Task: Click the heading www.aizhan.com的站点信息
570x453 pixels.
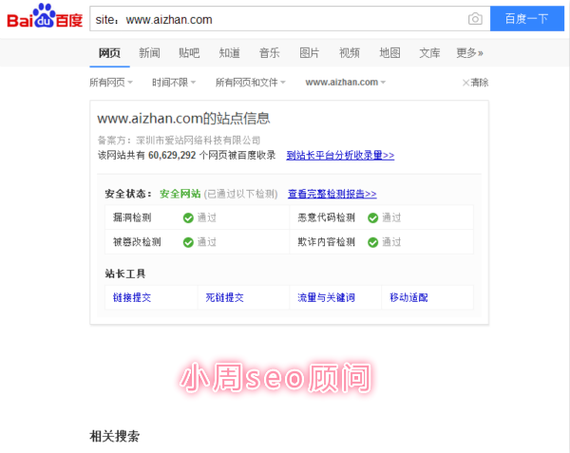Action: pos(184,119)
